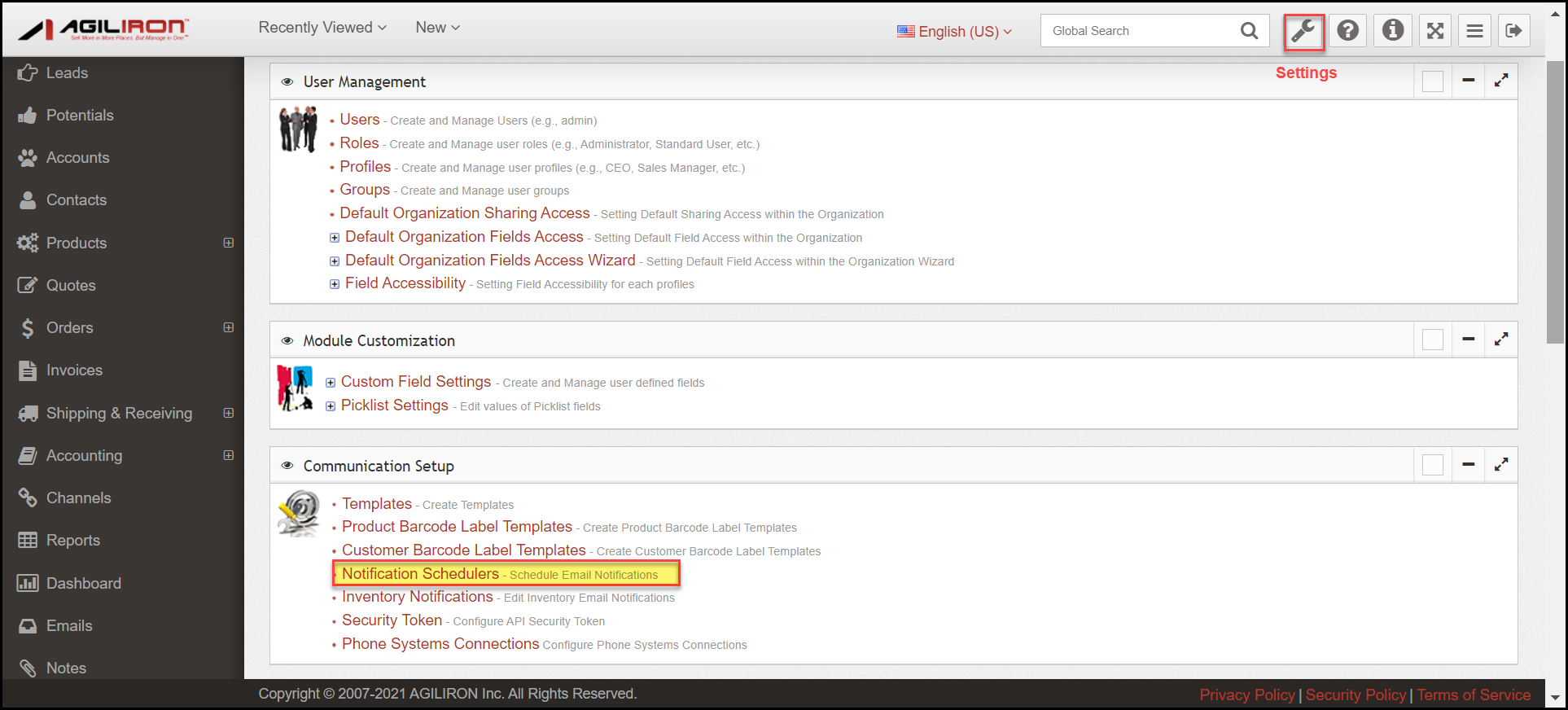
Task: Check the User Management panel checkbox
Action: pyautogui.click(x=1433, y=81)
